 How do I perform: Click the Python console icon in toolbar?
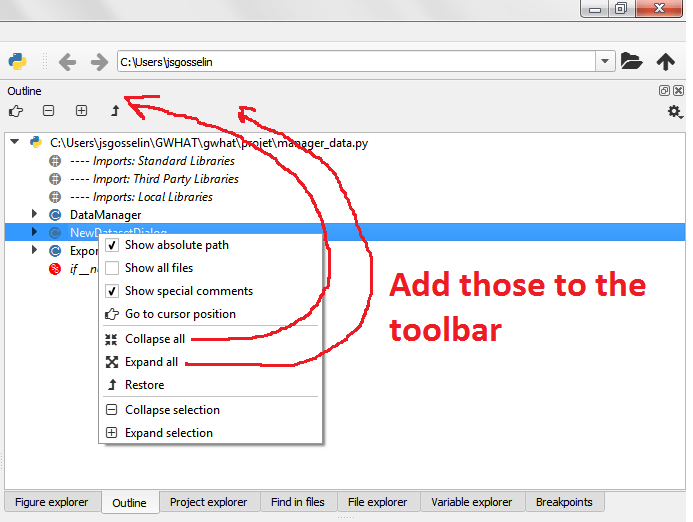click(x=18, y=61)
